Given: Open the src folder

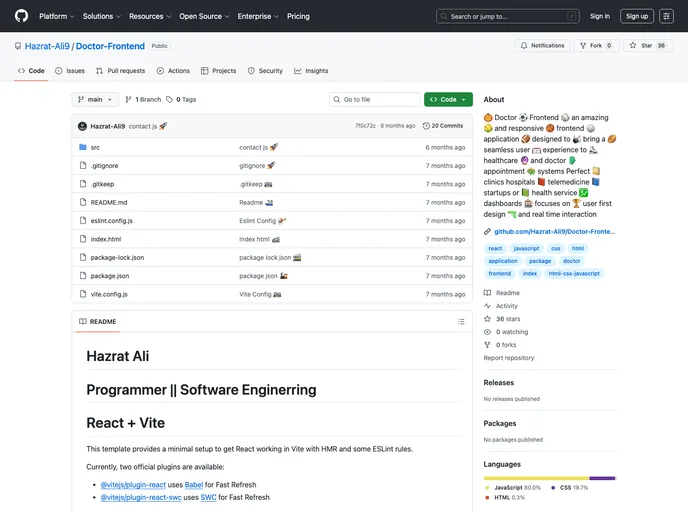Looking at the screenshot, I should (95, 147).
